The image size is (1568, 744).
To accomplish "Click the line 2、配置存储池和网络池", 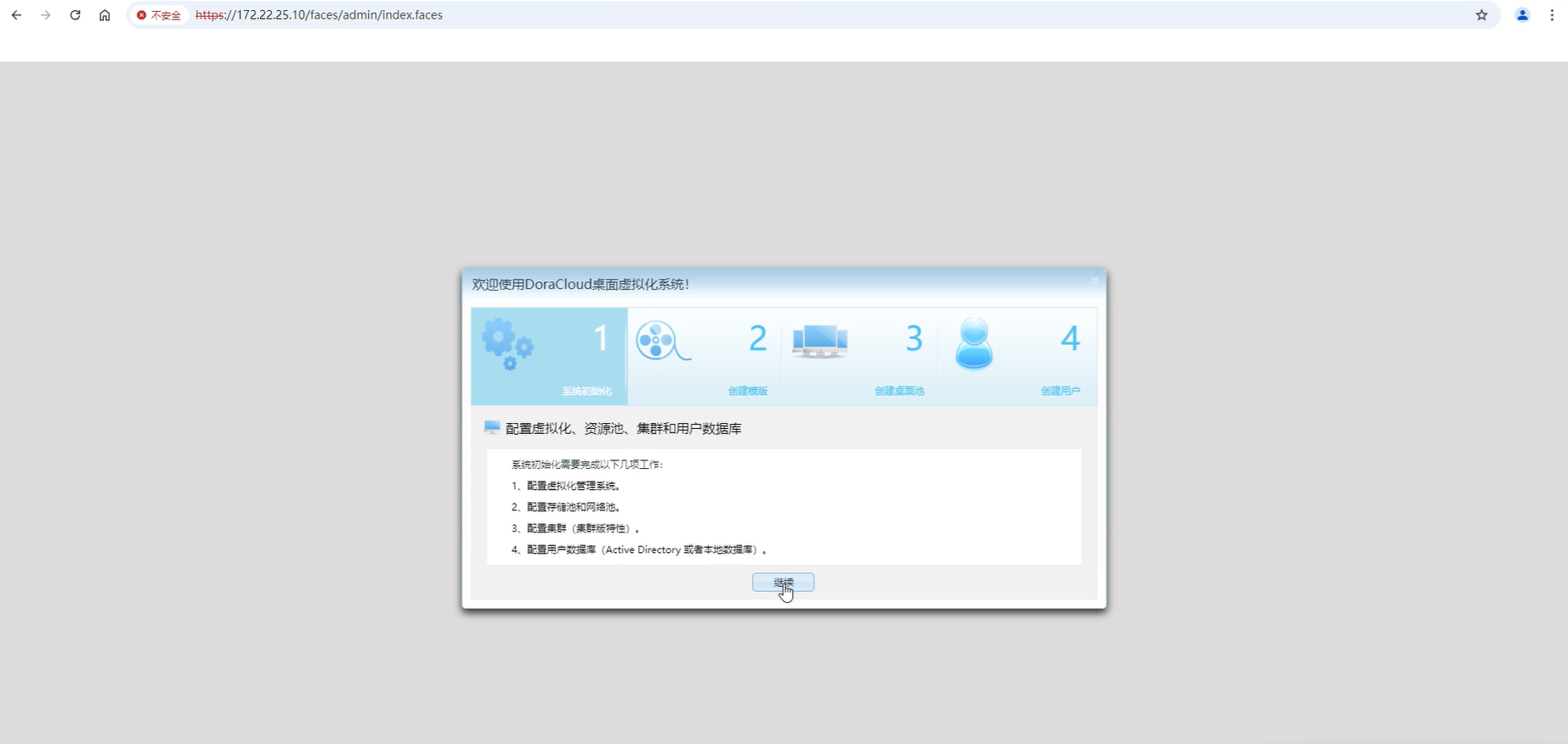I will (x=567, y=507).
